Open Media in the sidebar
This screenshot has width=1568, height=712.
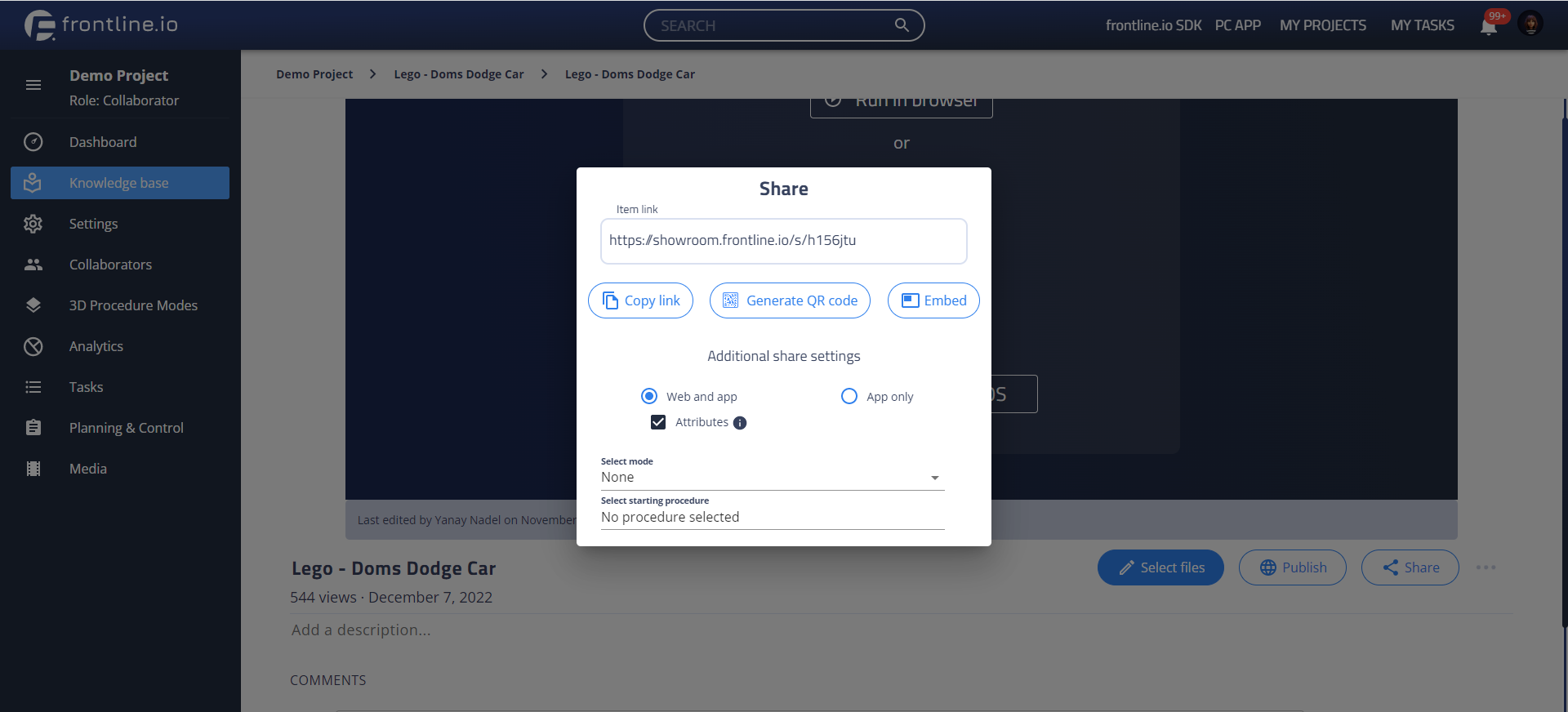point(120,469)
